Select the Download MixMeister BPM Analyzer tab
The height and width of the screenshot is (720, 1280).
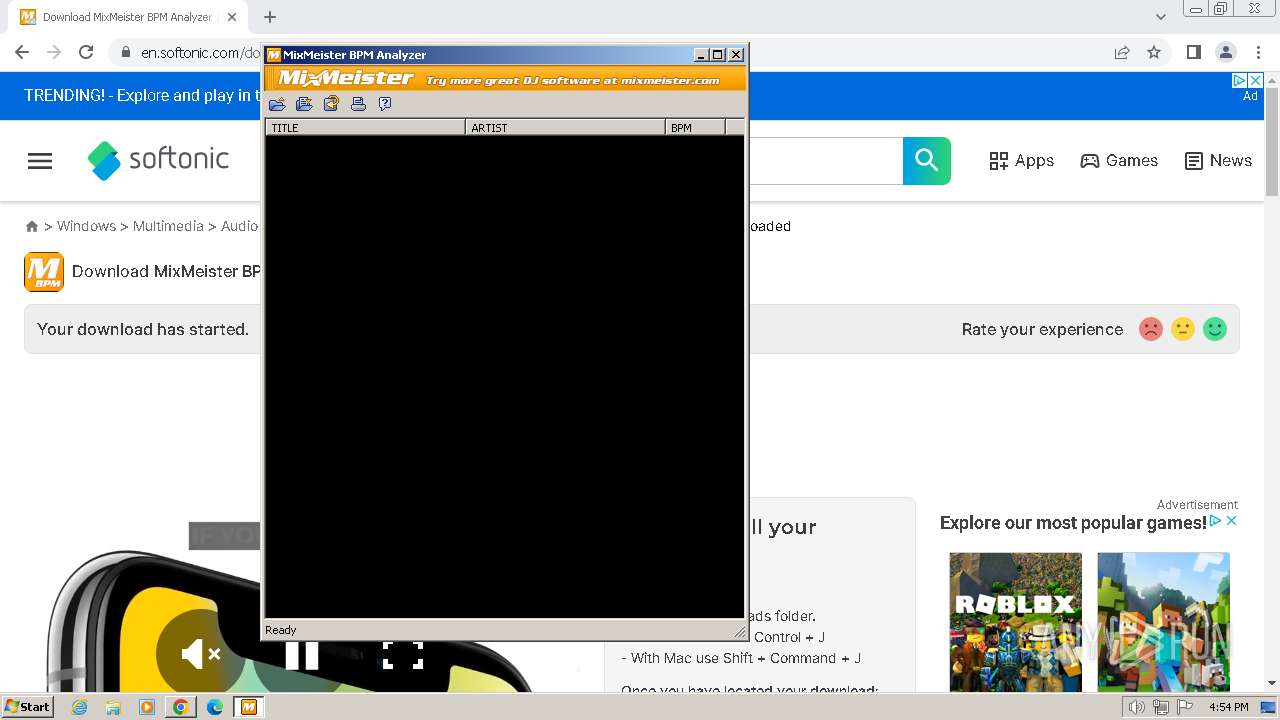pyautogui.click(x=127, y=17)
